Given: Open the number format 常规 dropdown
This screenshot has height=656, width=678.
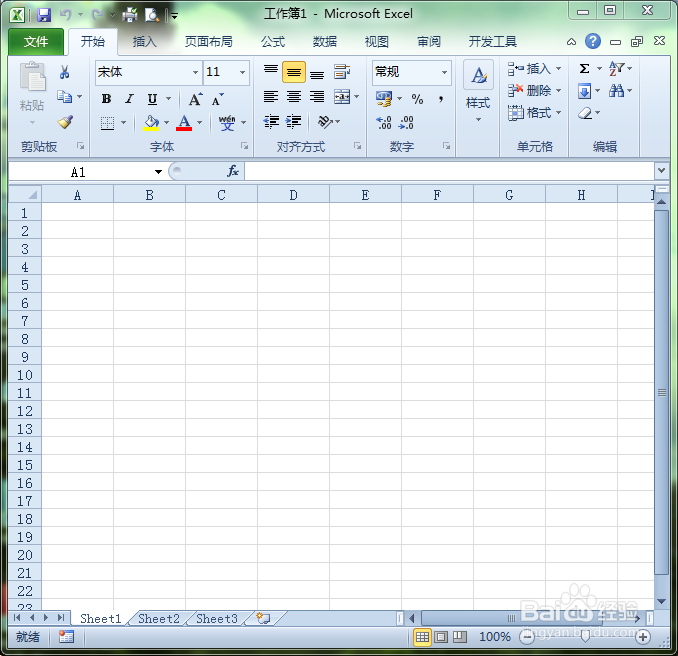Looking at the screenshot, I should pyautogui.click(x=445, y=72).
